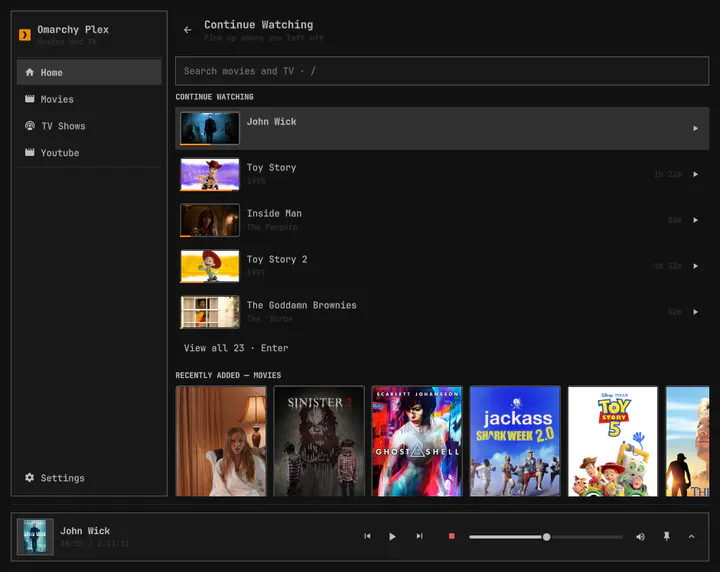
Task: Click View all 23 link
Action: click(236, 348)
